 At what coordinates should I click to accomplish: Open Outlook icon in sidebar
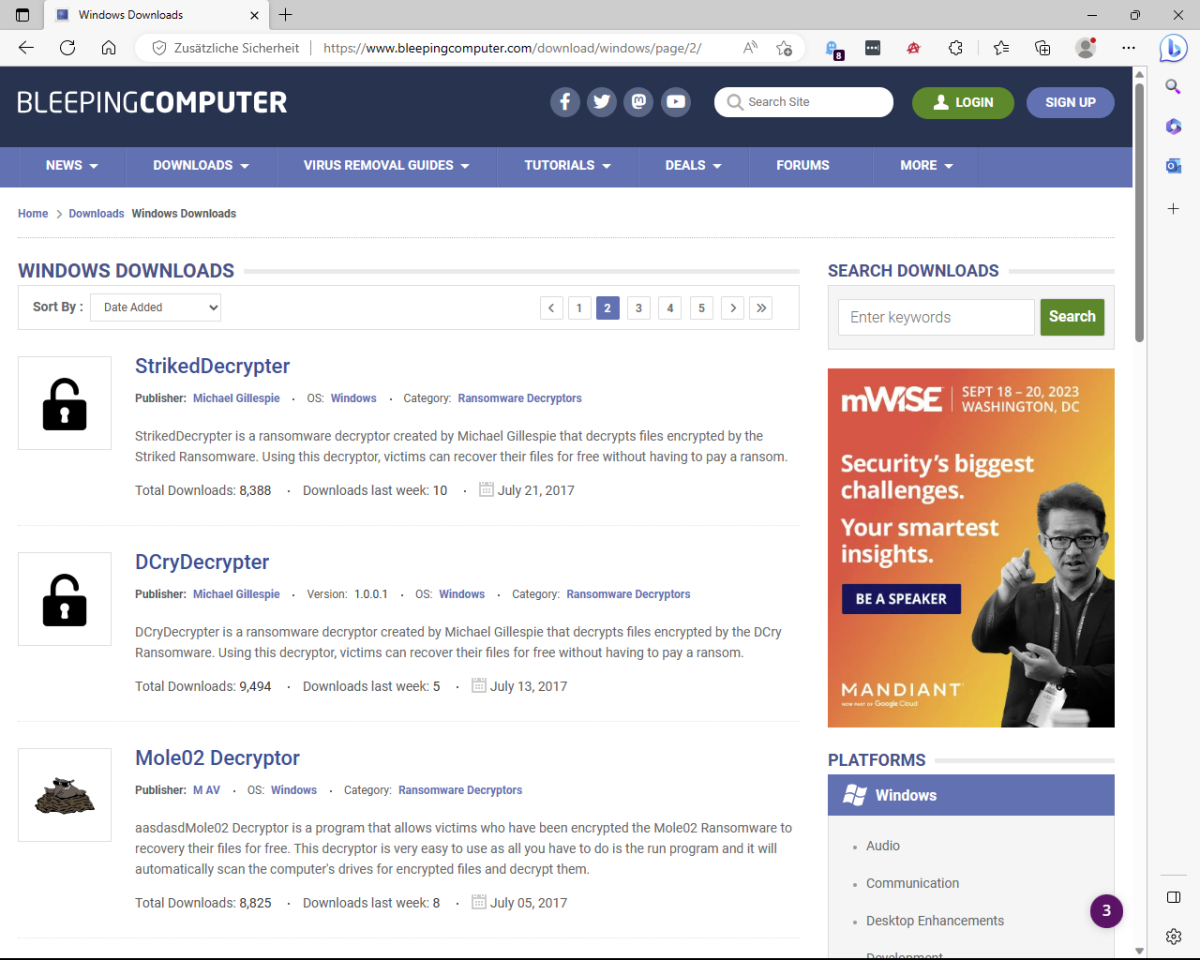point(1174,166)
